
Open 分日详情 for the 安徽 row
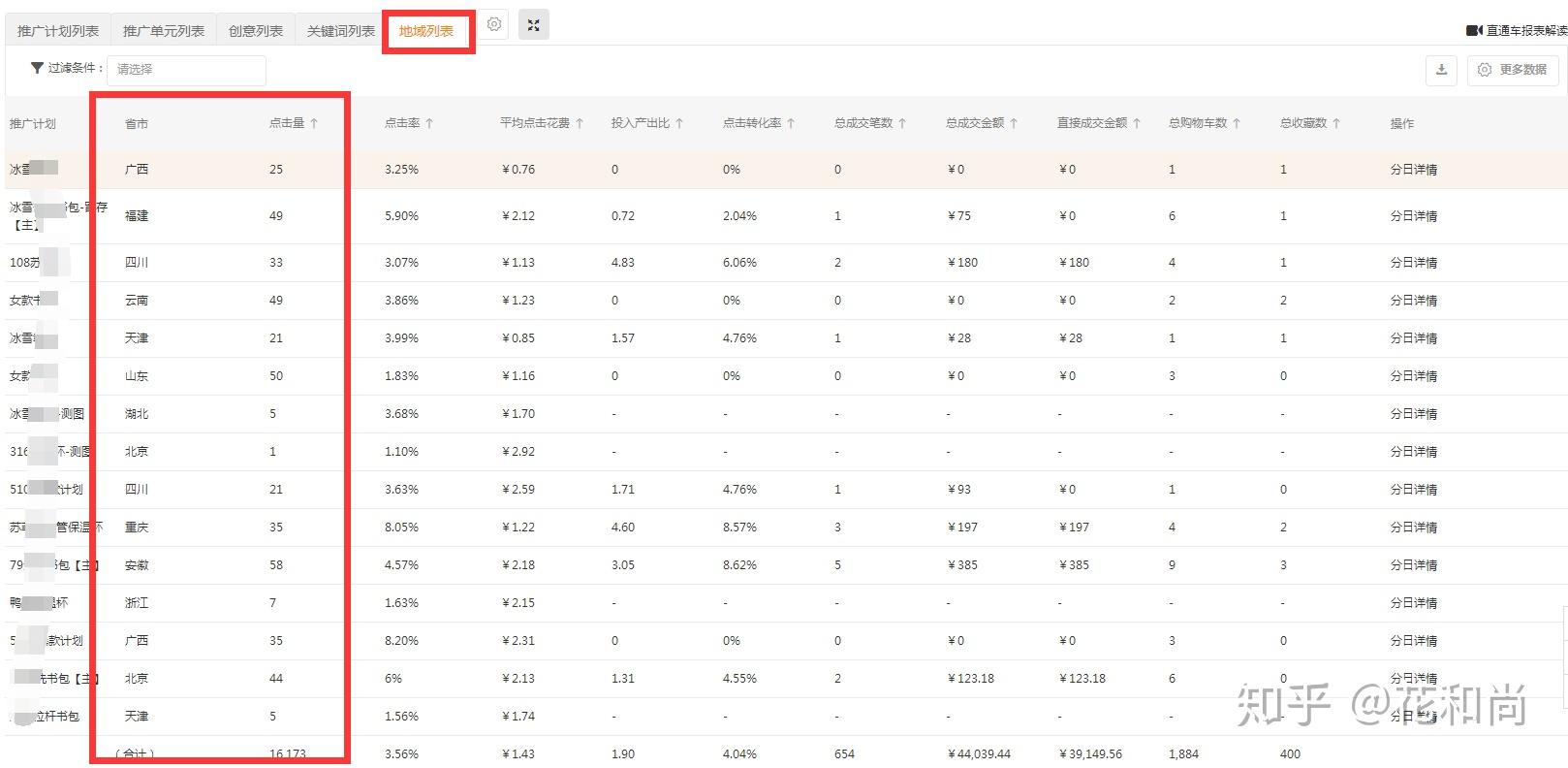(x=1414, y=565)
